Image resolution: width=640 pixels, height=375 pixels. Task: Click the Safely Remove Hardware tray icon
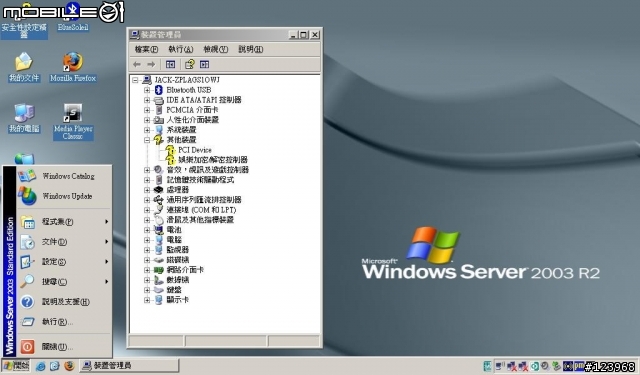[556, 366]
